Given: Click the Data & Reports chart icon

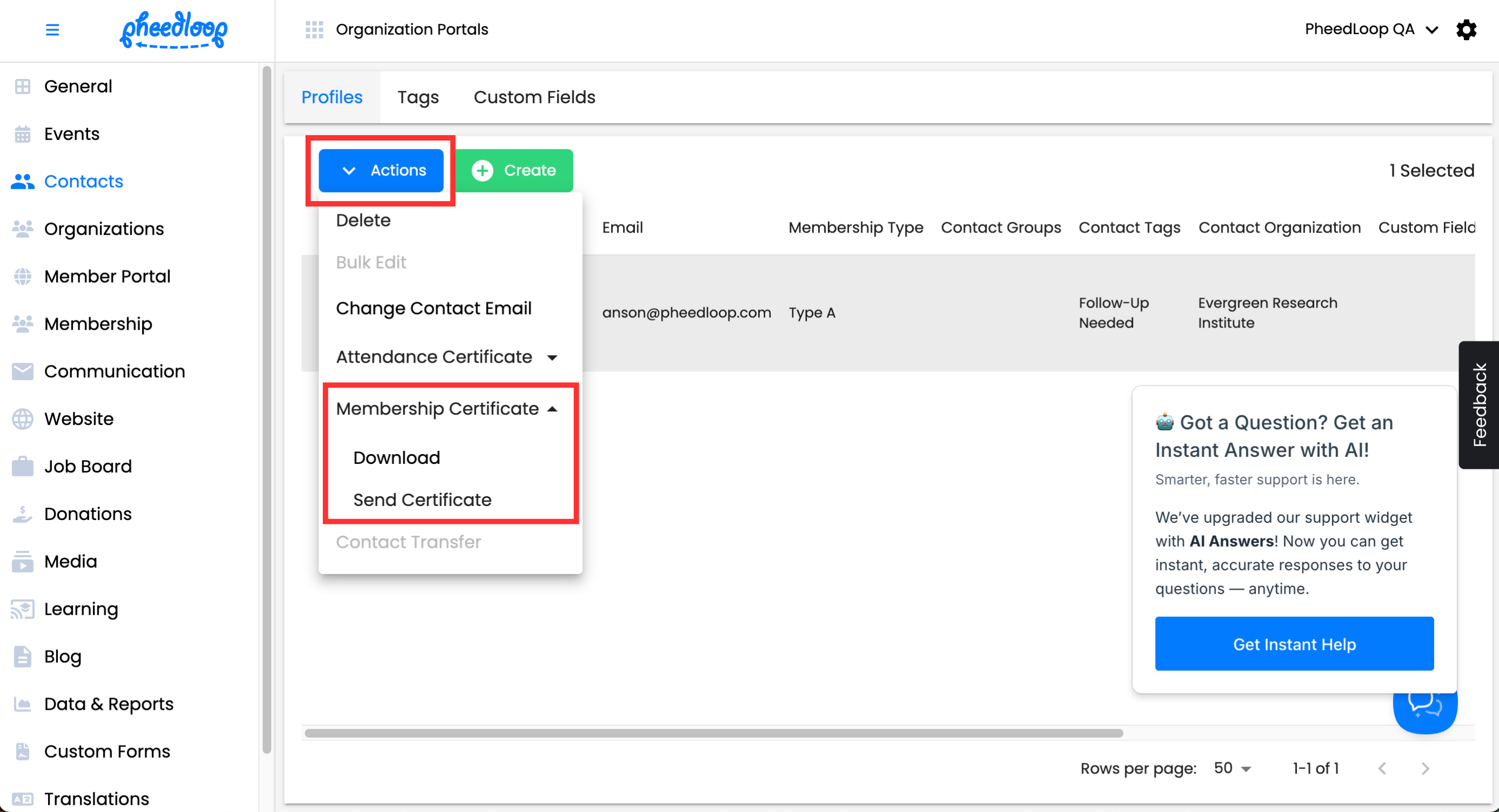Looking at the screenshot, I should click(23, 704).
